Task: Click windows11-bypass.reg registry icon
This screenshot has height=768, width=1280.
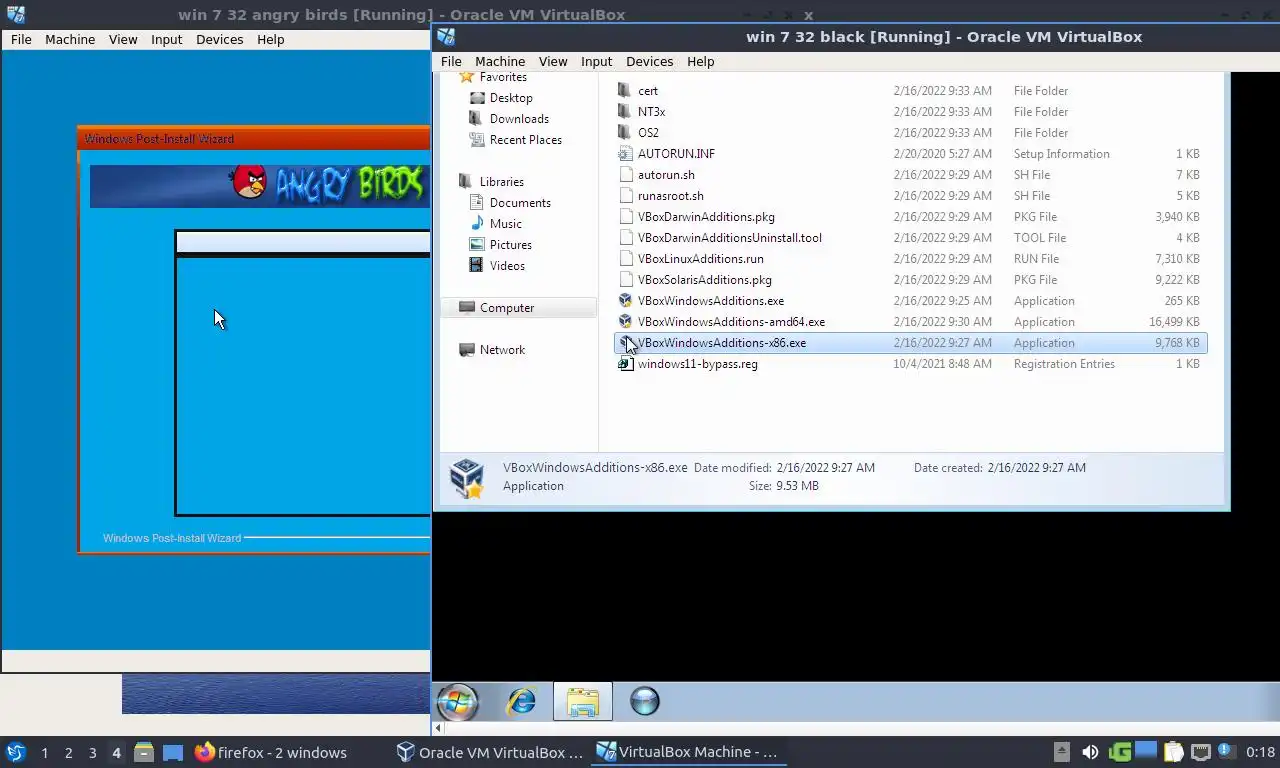Action: [625, 363]
